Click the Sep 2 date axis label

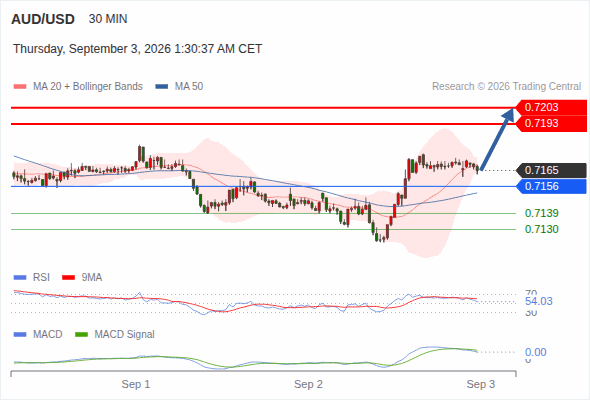309,384
